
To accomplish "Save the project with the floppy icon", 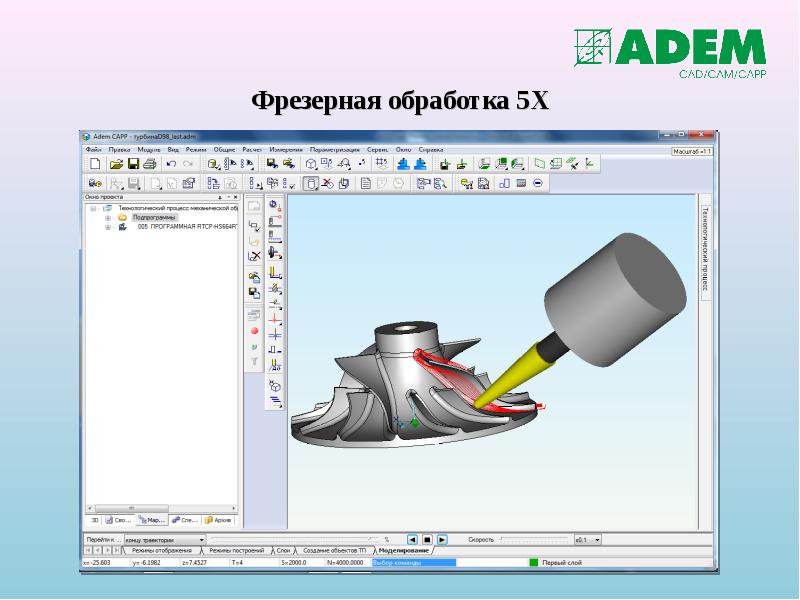I will coord(133,164).
